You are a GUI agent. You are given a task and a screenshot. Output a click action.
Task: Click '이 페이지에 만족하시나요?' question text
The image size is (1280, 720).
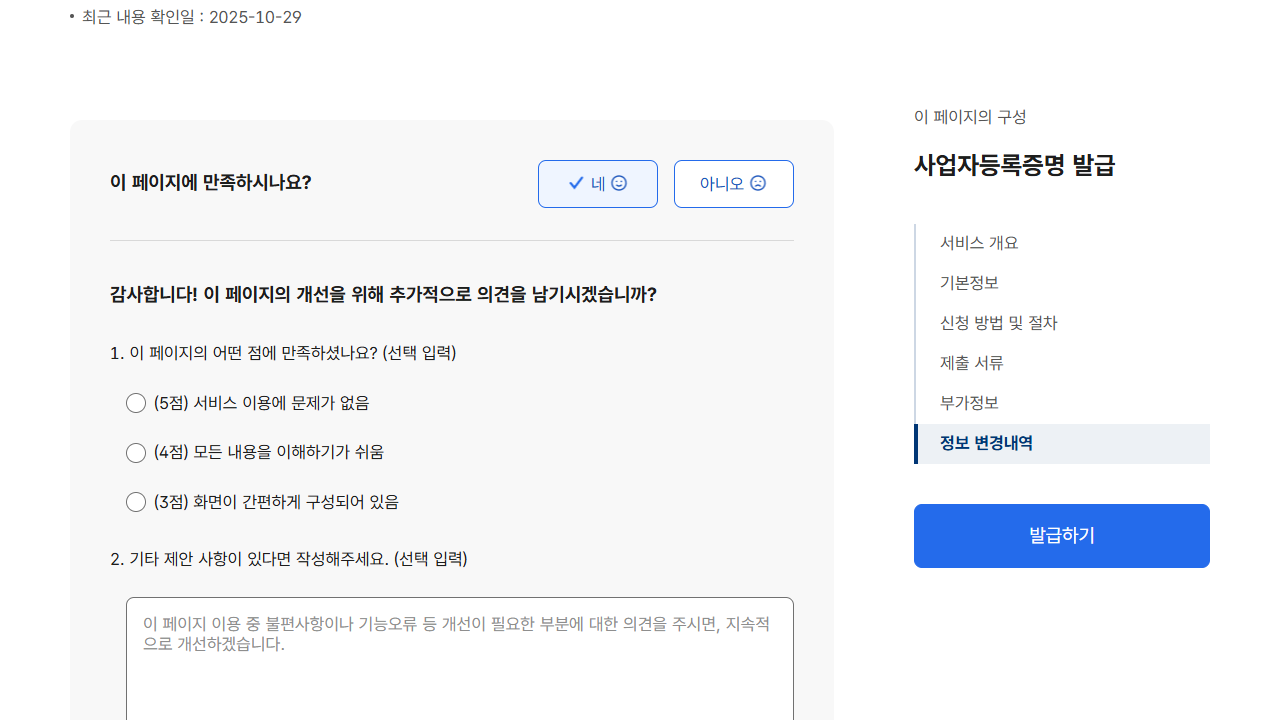[211, 183]
